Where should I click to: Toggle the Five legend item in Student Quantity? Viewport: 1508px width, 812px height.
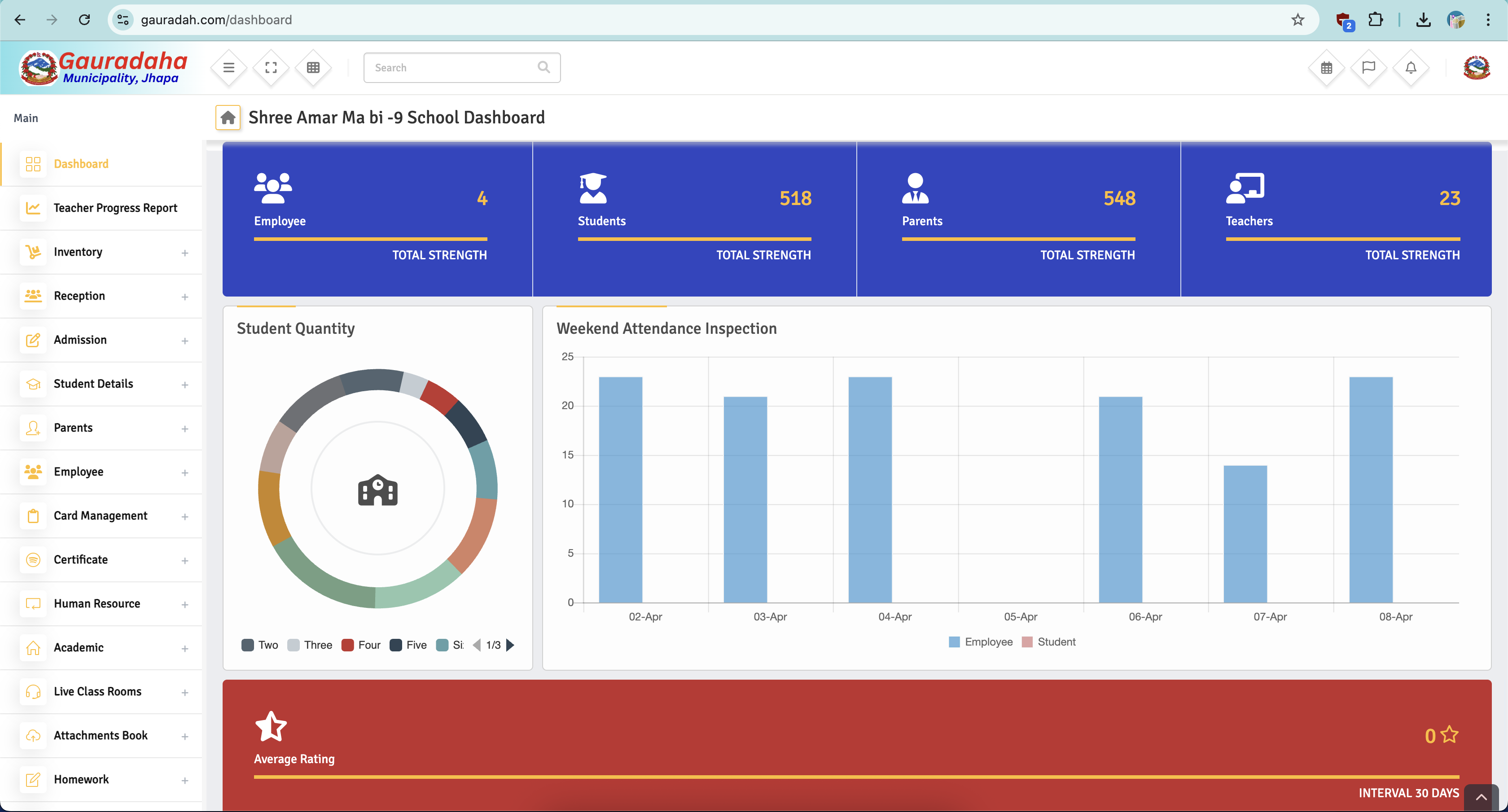click(x=408, y=645)
